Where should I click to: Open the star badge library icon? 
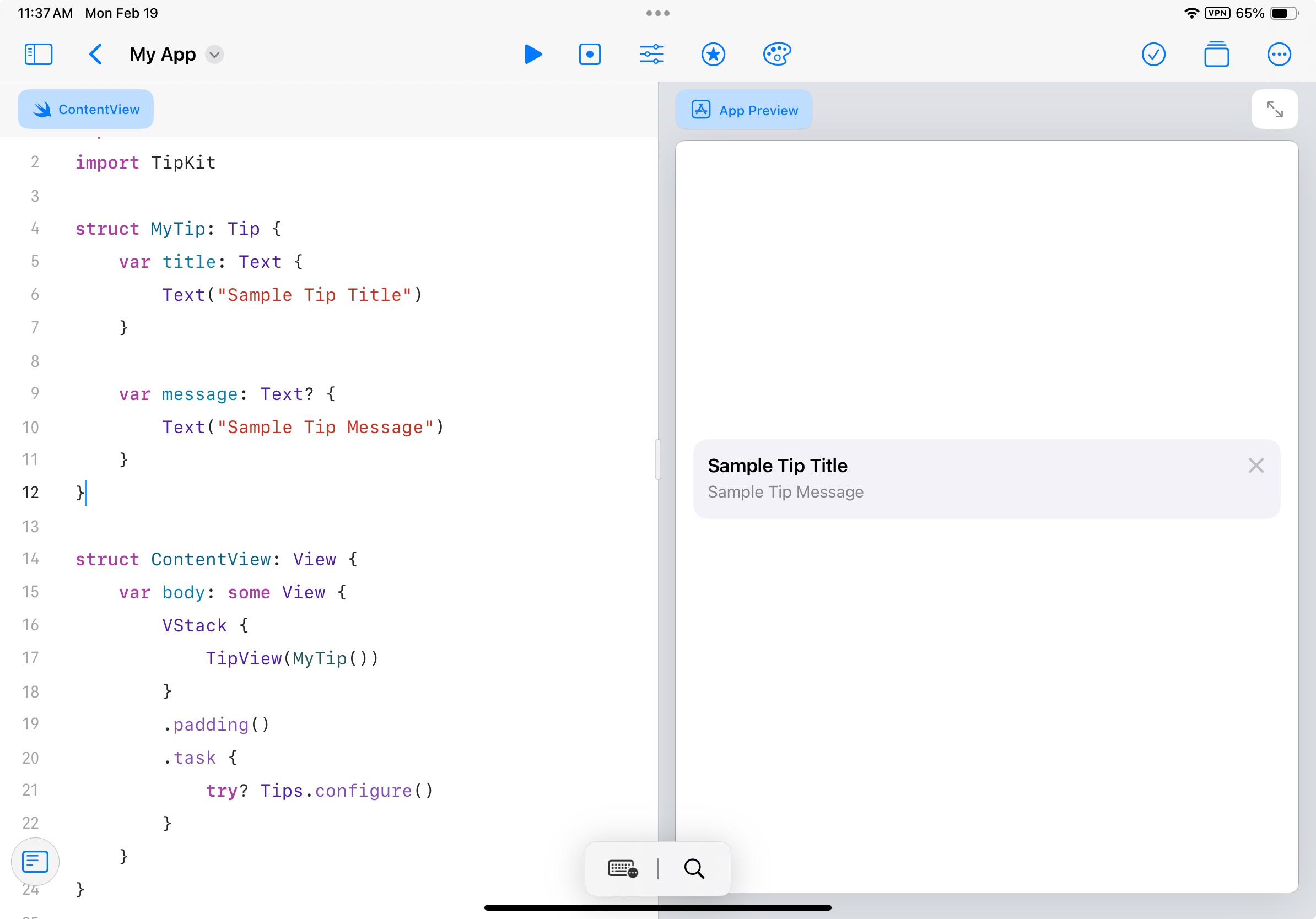[713, 55]
